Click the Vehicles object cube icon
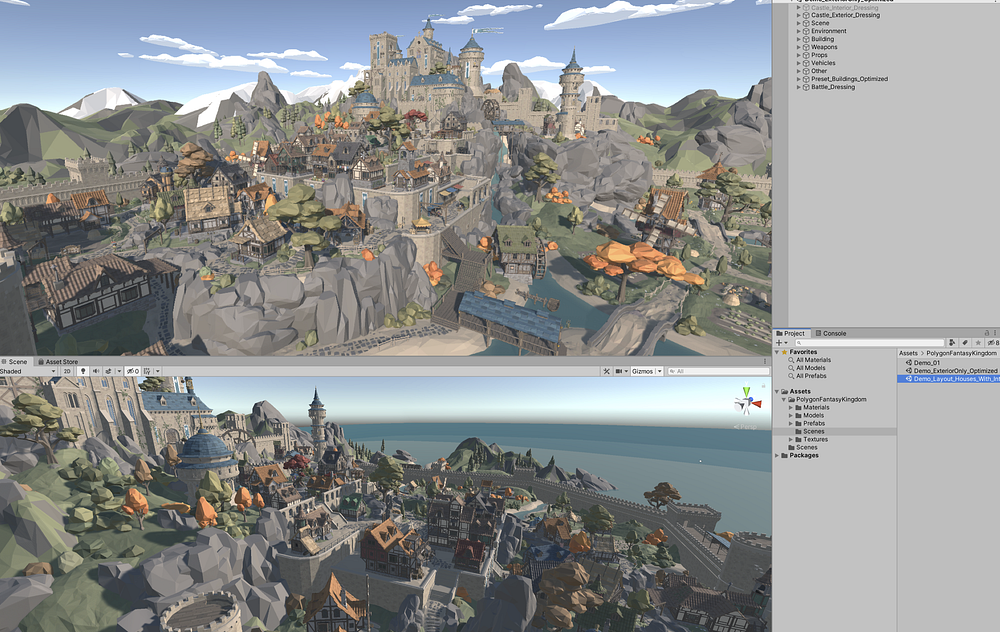 click(x=806, y=63)
